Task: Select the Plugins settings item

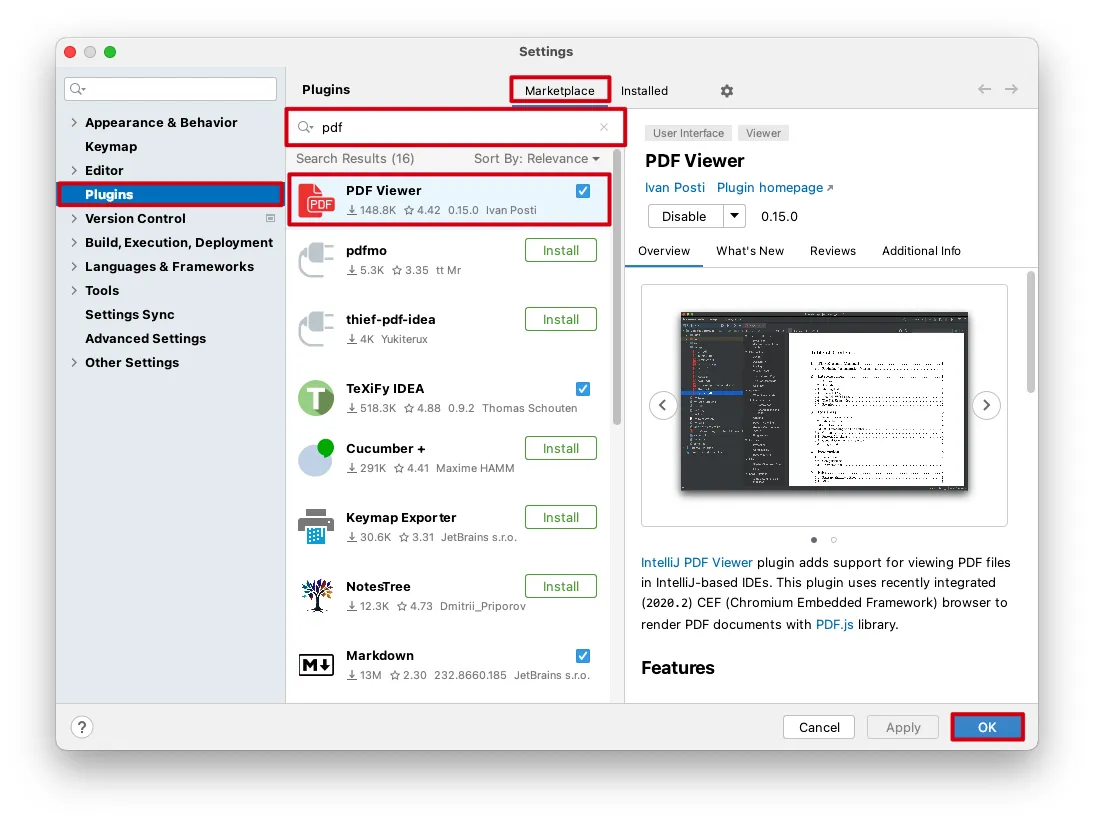Action: pyautogui.click(x=171, y=194)
